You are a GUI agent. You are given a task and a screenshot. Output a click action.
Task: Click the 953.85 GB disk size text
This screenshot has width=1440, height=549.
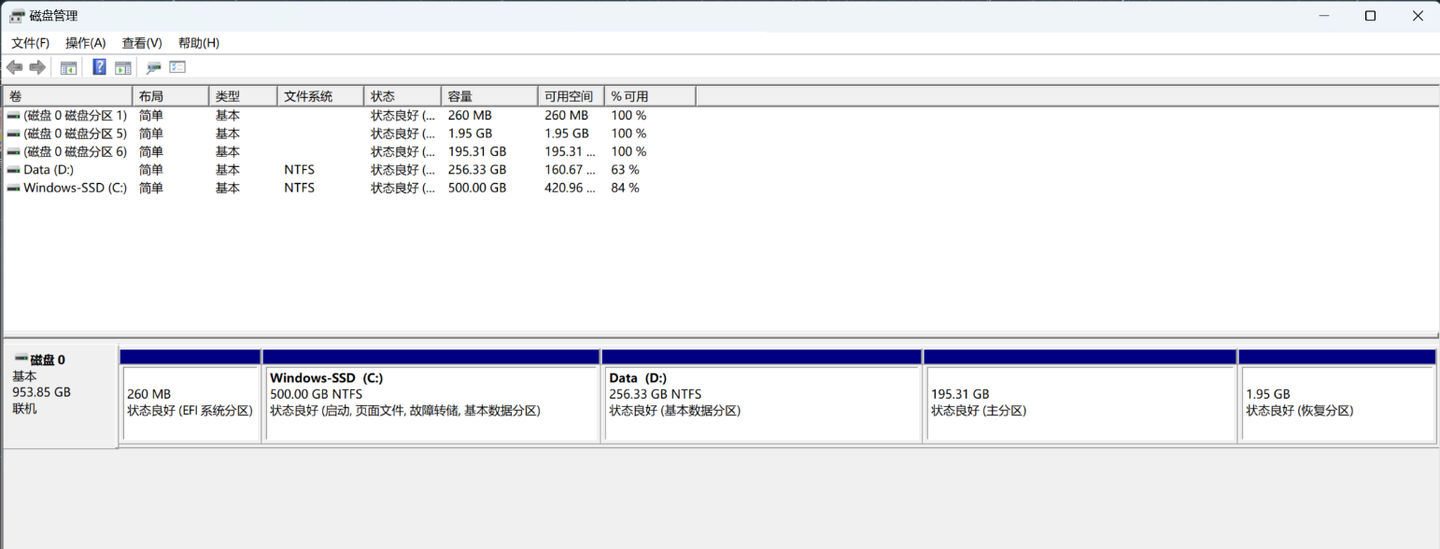41,393
